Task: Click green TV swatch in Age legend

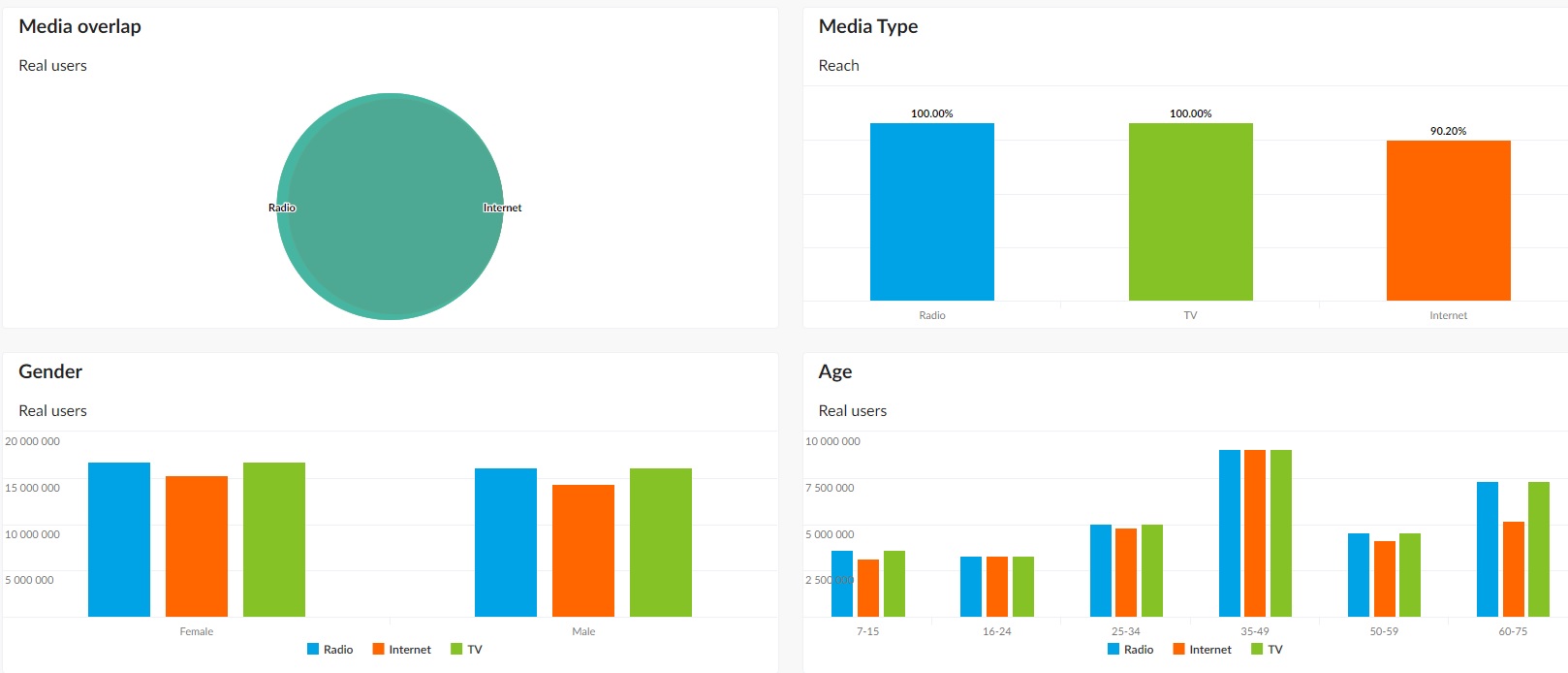Action: pos(1257,650)
